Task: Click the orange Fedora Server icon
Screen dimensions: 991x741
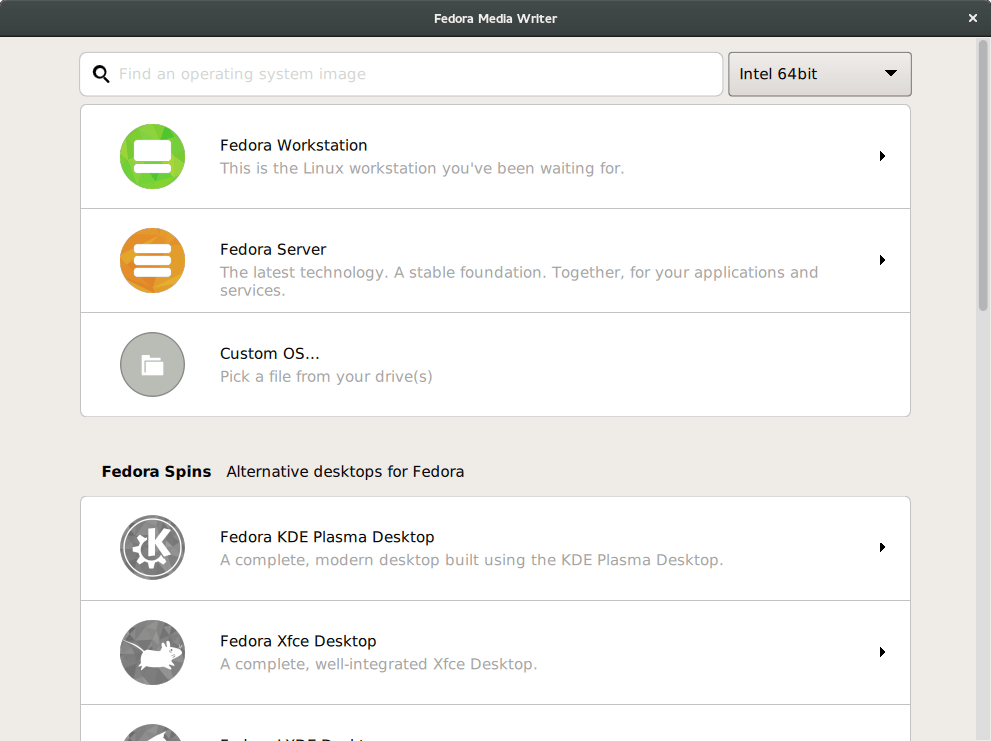Action: (x=152, y=260)
